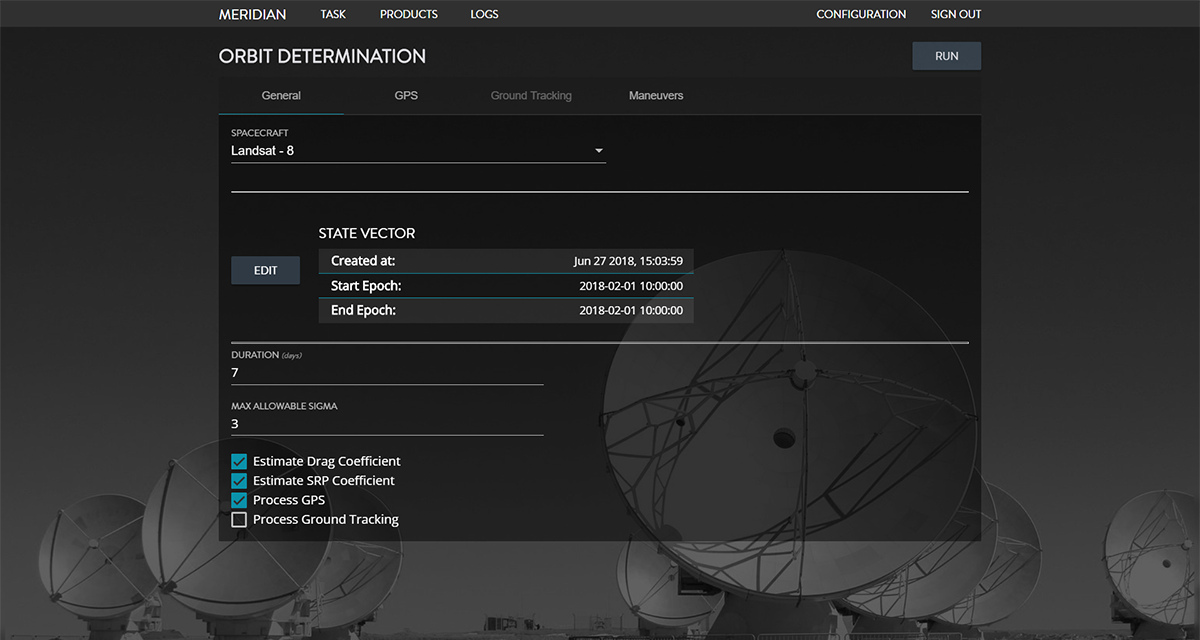
Task: Select the General tab
Action: [x=281, y=96]
